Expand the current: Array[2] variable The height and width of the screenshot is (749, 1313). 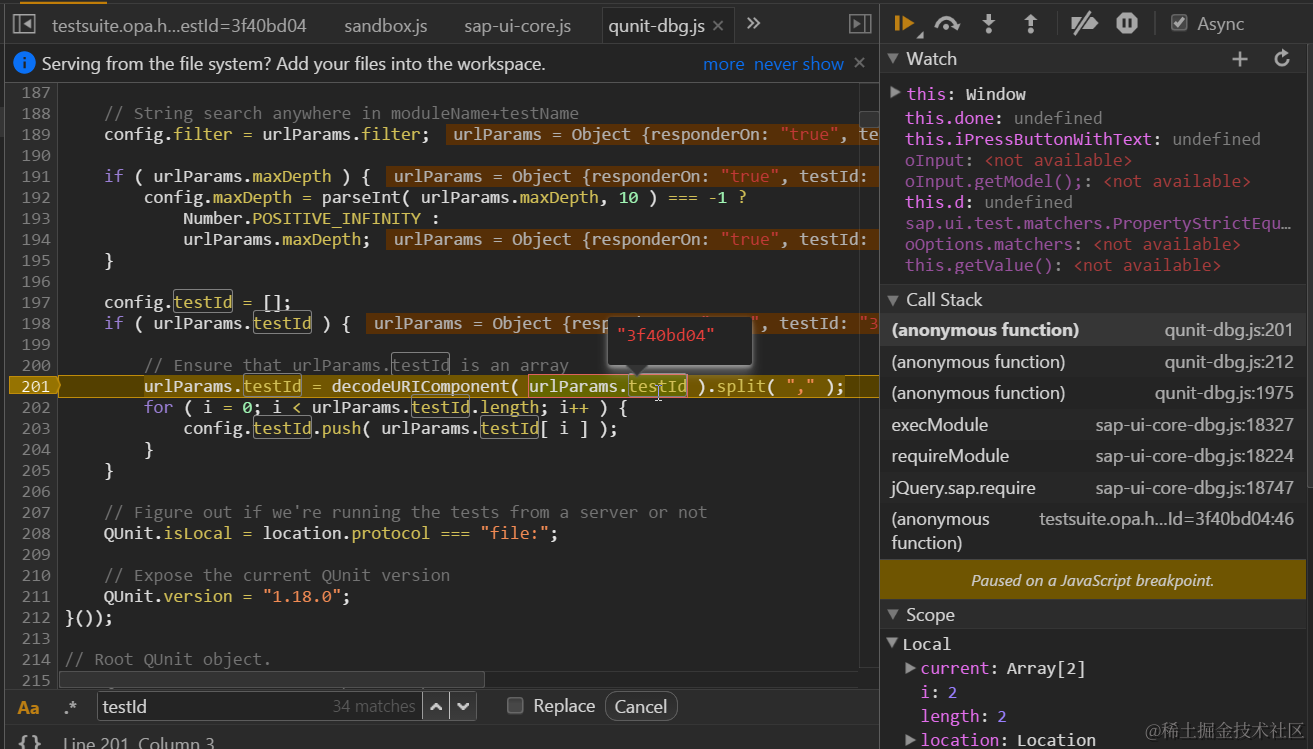point(910,668)
